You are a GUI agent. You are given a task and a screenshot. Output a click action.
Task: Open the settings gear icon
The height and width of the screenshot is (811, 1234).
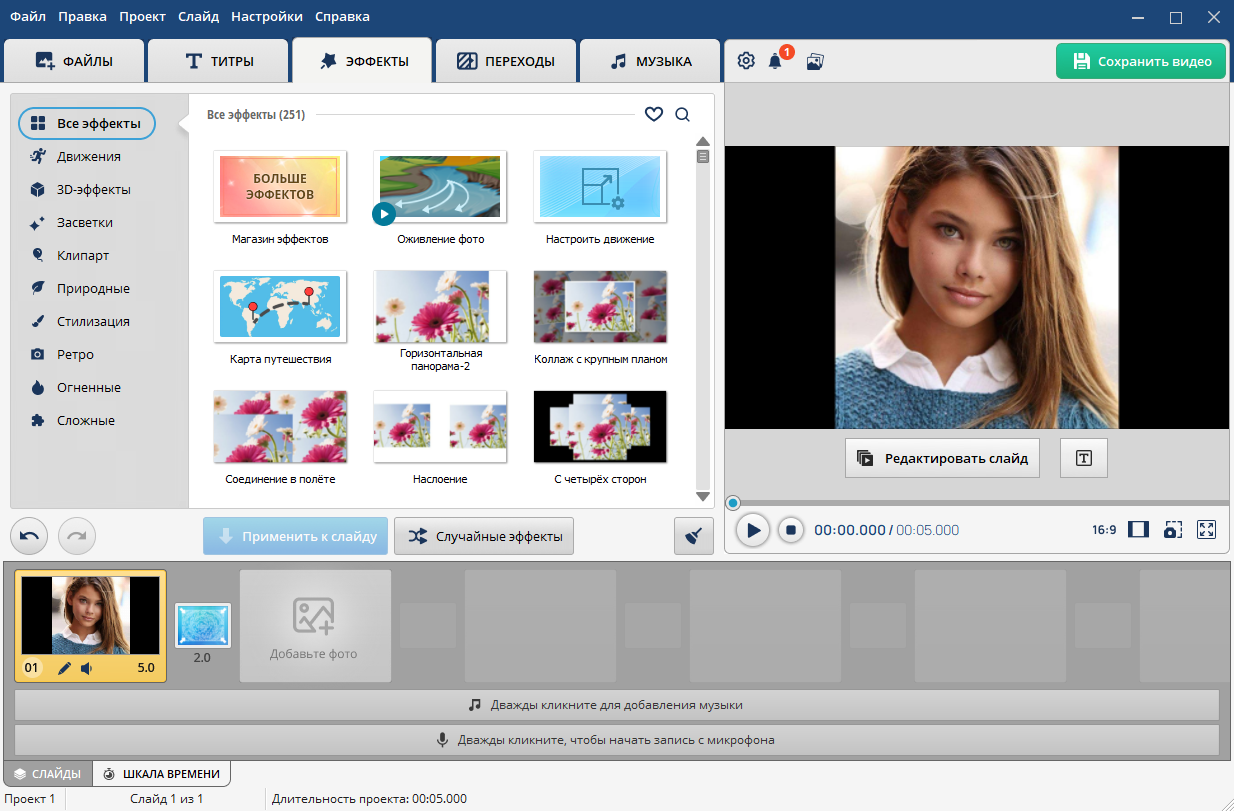point(746,61)
